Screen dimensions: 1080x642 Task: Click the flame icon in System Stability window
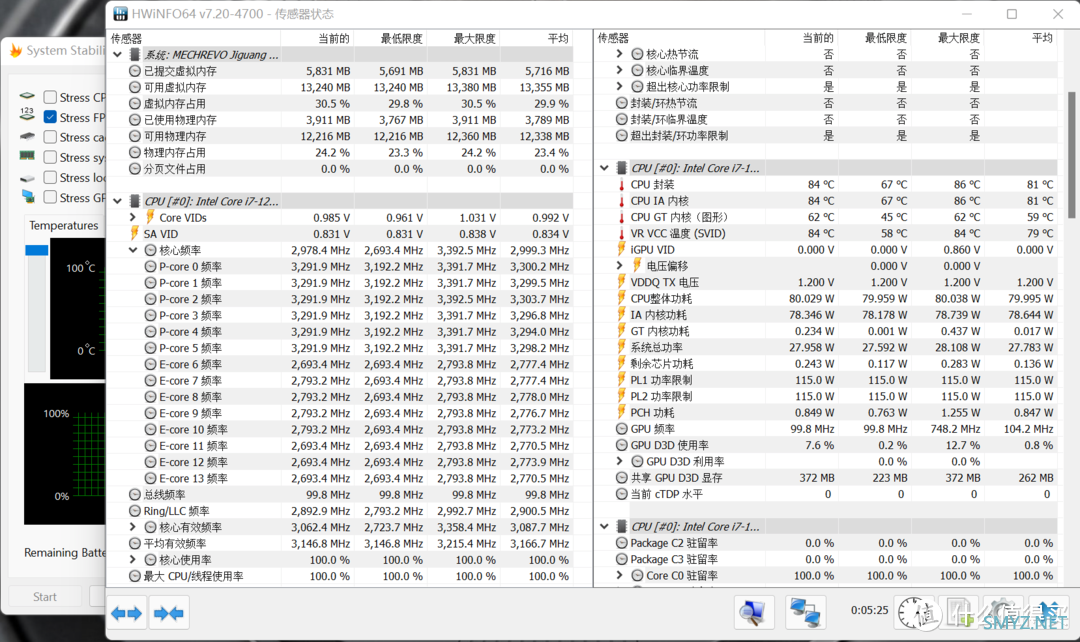[x=16, y=50]
